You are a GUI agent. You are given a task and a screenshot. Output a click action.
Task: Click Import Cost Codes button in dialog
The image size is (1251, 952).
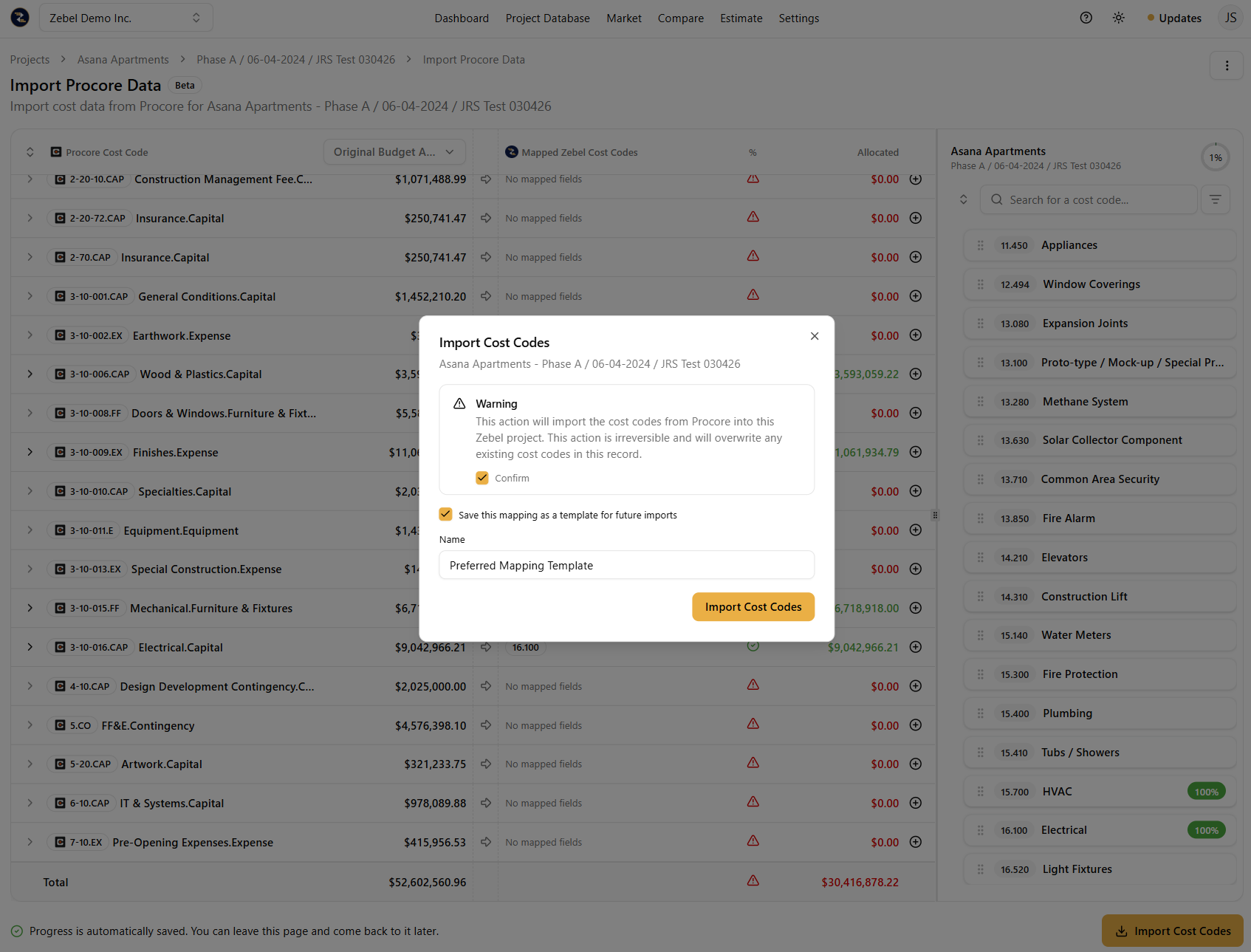coord(753,607)
